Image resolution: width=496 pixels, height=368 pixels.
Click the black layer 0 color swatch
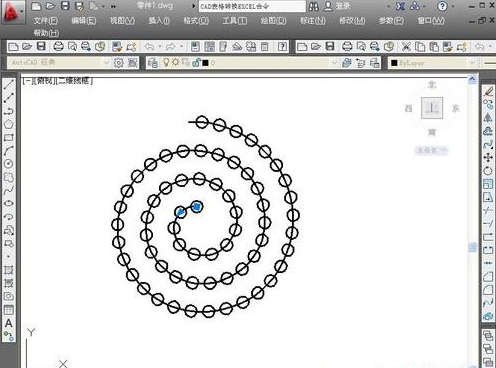click(x=205, y=63)
